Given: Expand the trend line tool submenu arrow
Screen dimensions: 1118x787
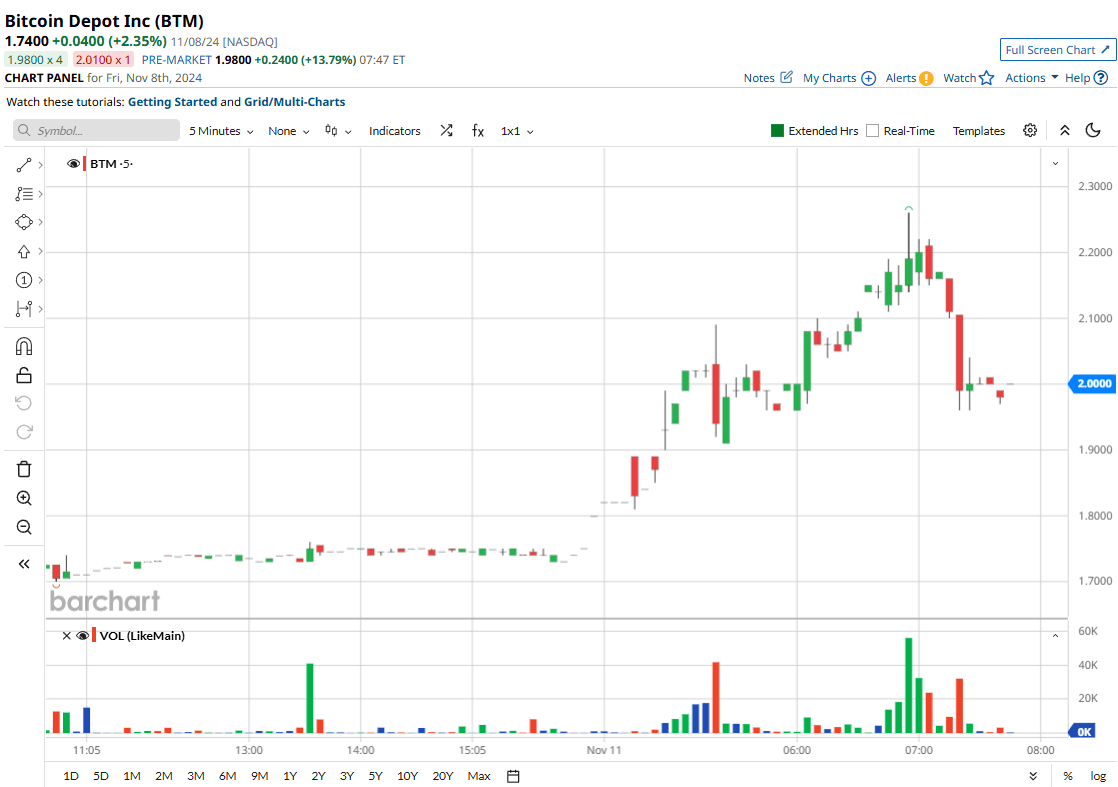Looking at the screenshot, I should (x=41, y=165).
